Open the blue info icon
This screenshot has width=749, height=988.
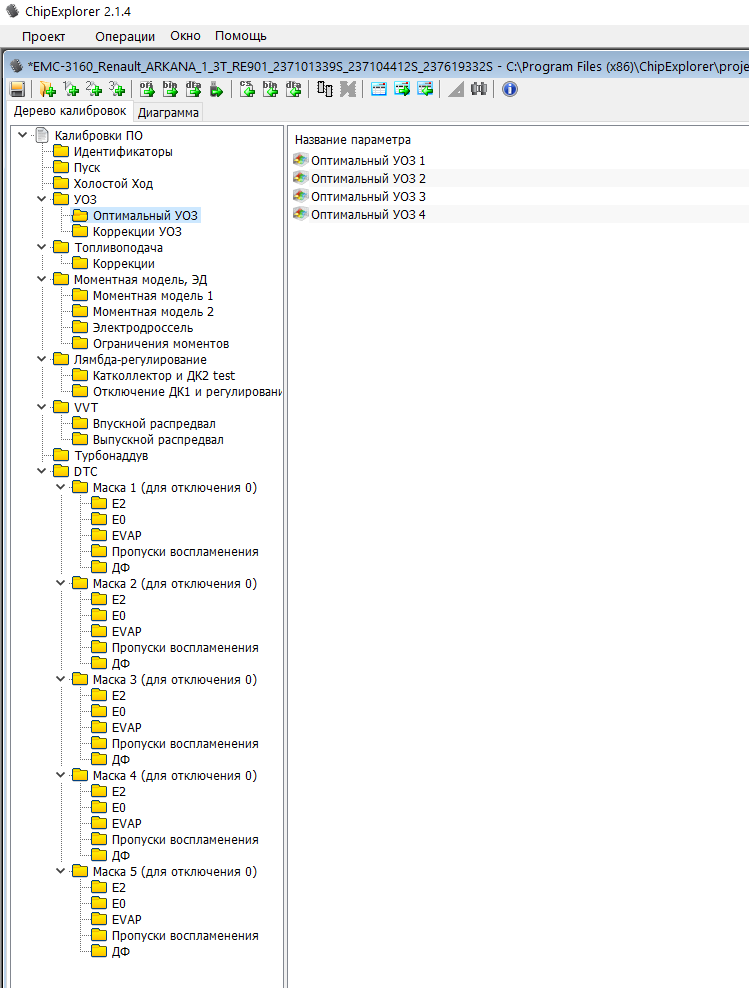510,89
